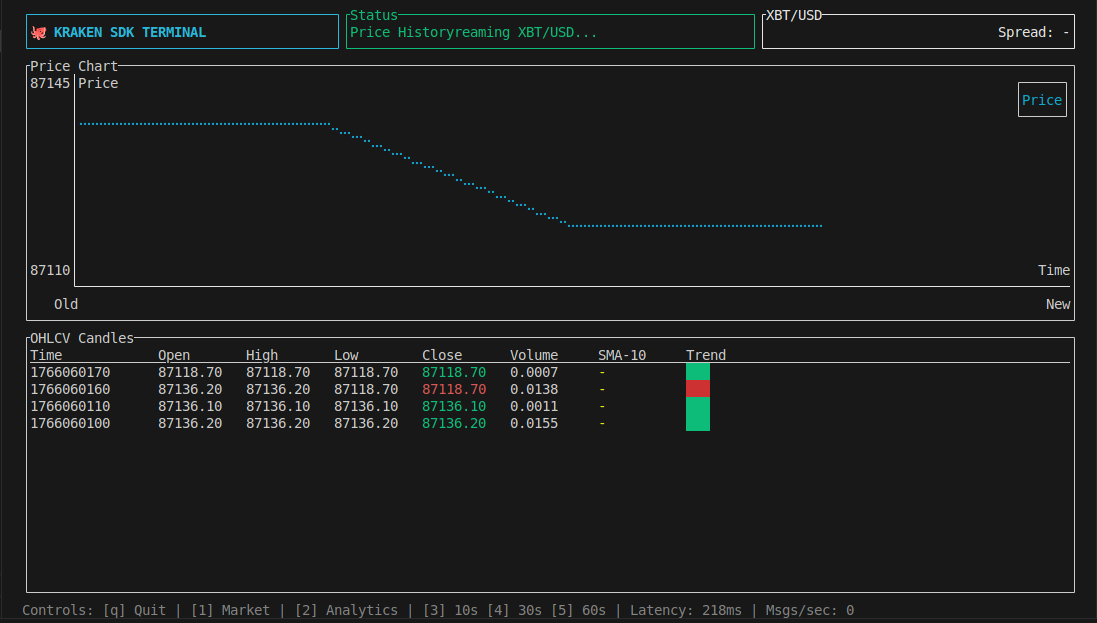This screenshot has height=623, width=1097.
Task: Click the red Trend block for 1766060160
Action: click(x=698, y=388)
